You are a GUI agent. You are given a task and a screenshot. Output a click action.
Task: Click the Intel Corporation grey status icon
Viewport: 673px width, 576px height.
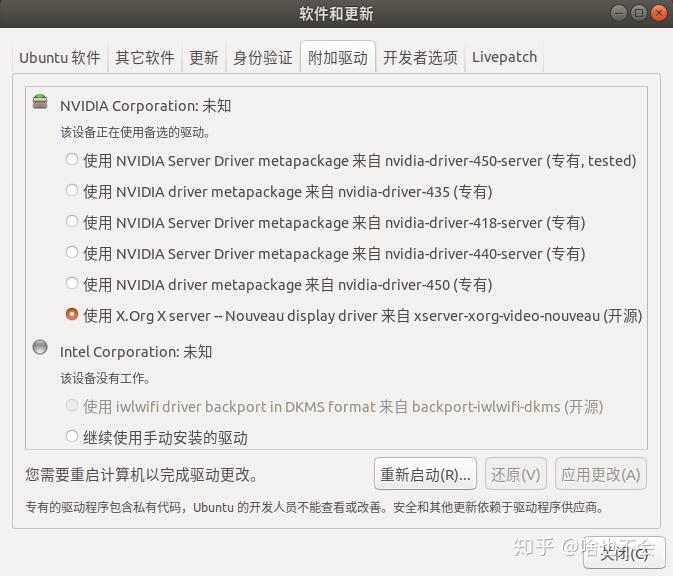40,347
